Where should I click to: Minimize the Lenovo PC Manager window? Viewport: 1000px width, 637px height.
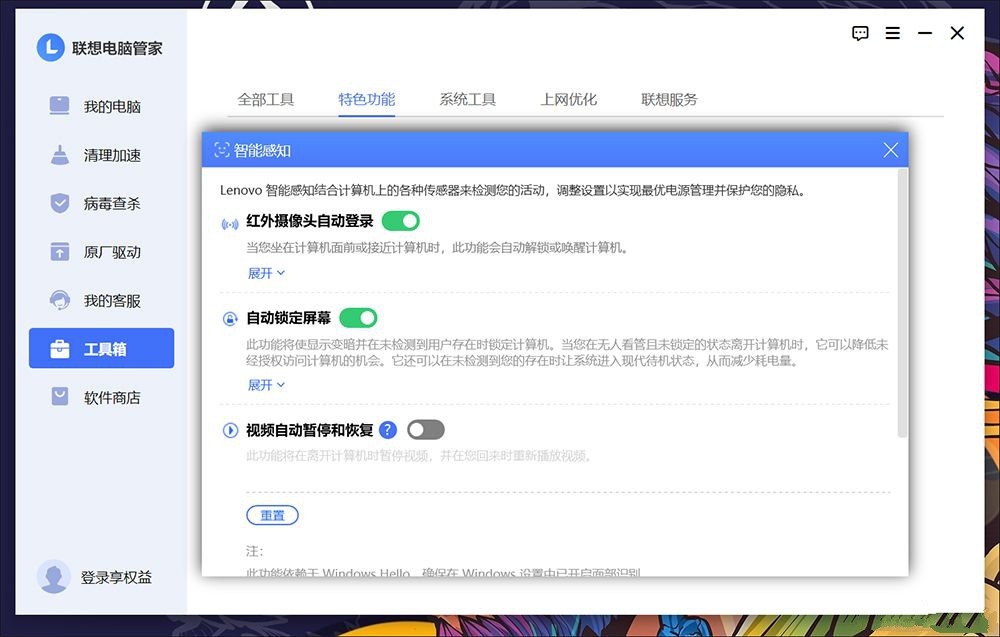click(x=925, y=33)
